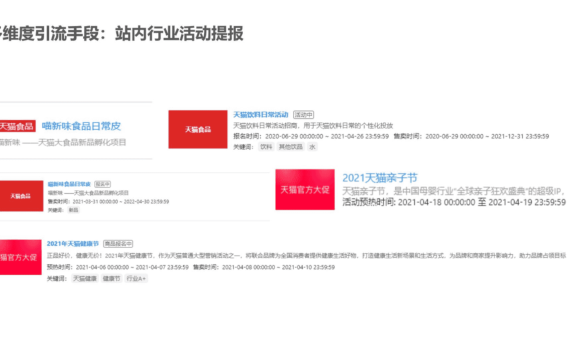The height and width of the screenshot is (360, 570).
Task: Click the 天猫食品 red badge beside large 喵新味食品日常皮 title
Action: [x=17, y=126]
